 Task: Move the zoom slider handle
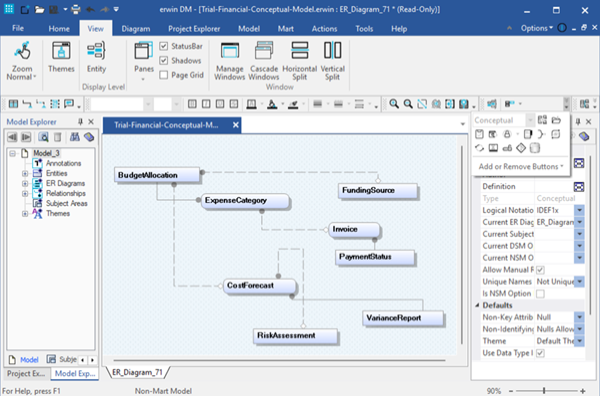544,391
